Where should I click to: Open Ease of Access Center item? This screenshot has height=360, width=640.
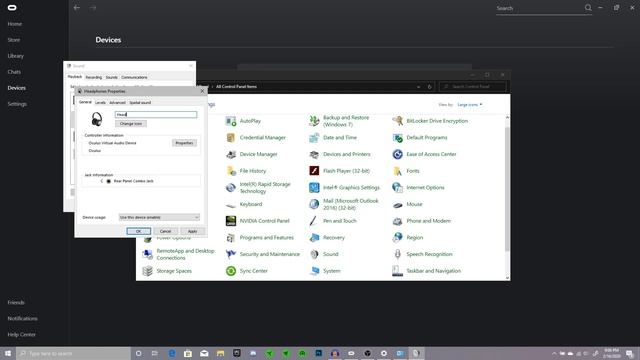pyautogui.click(x=424, y=154)
